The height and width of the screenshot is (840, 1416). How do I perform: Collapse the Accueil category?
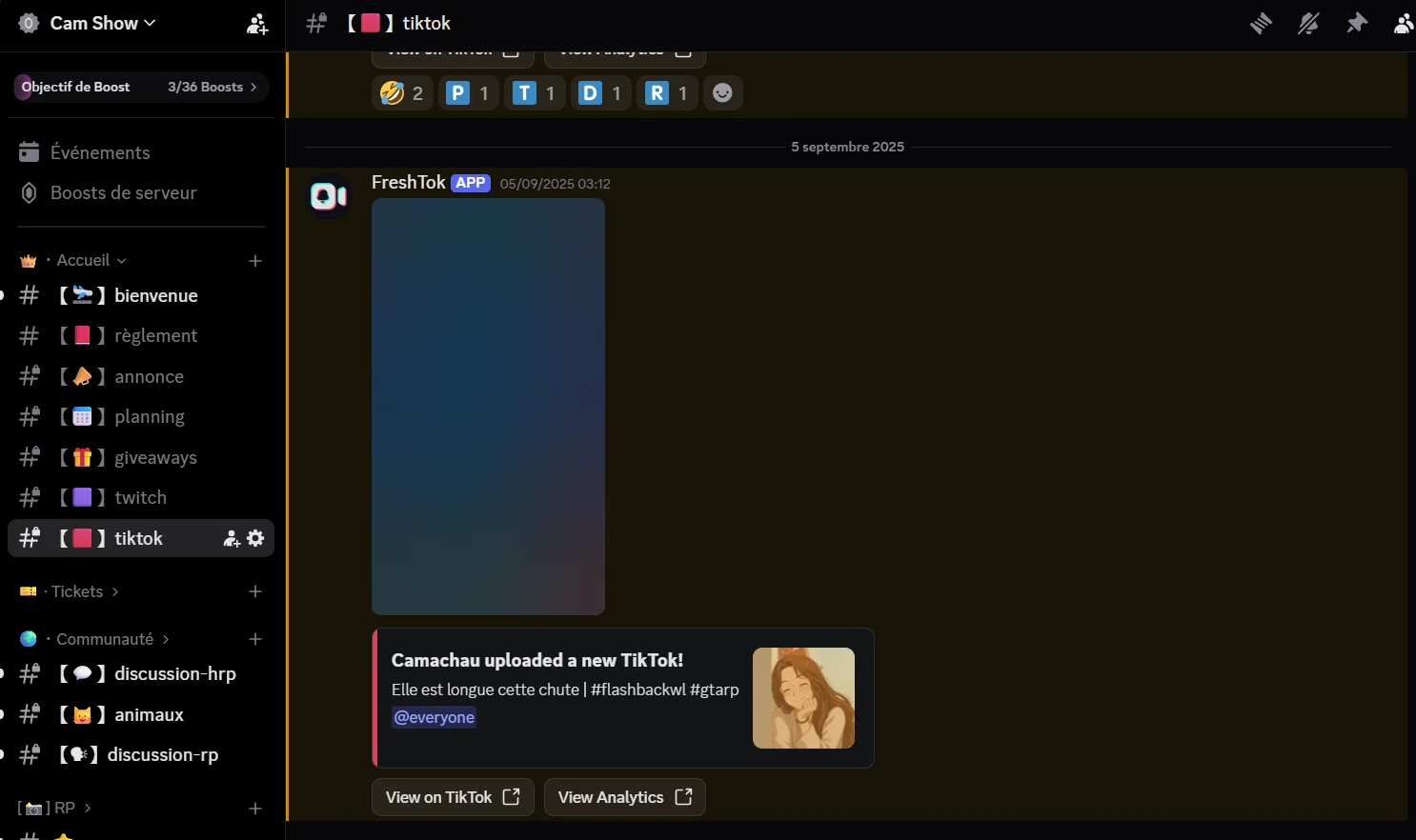point(91,260)
